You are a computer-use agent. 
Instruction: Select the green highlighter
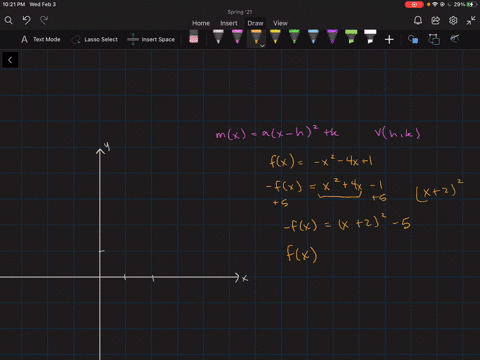(351, 37)
